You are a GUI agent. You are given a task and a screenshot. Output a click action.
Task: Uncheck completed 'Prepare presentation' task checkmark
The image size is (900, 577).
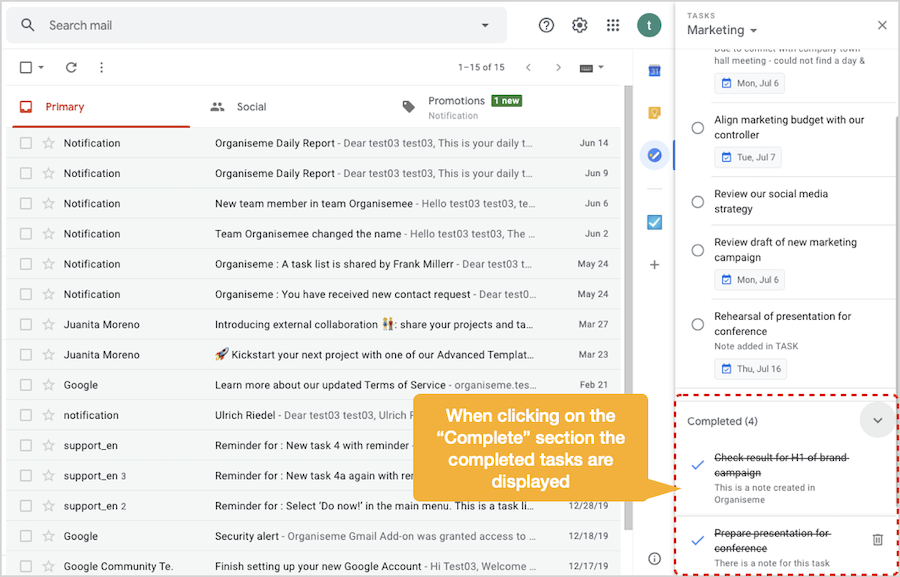[697, 541]
